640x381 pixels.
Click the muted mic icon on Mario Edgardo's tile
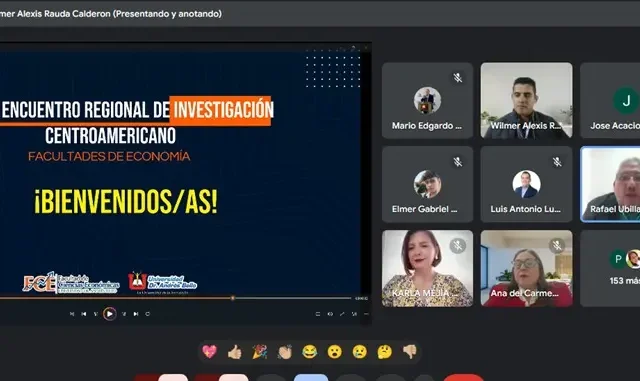pyautogui.click(x=458, y=78)
